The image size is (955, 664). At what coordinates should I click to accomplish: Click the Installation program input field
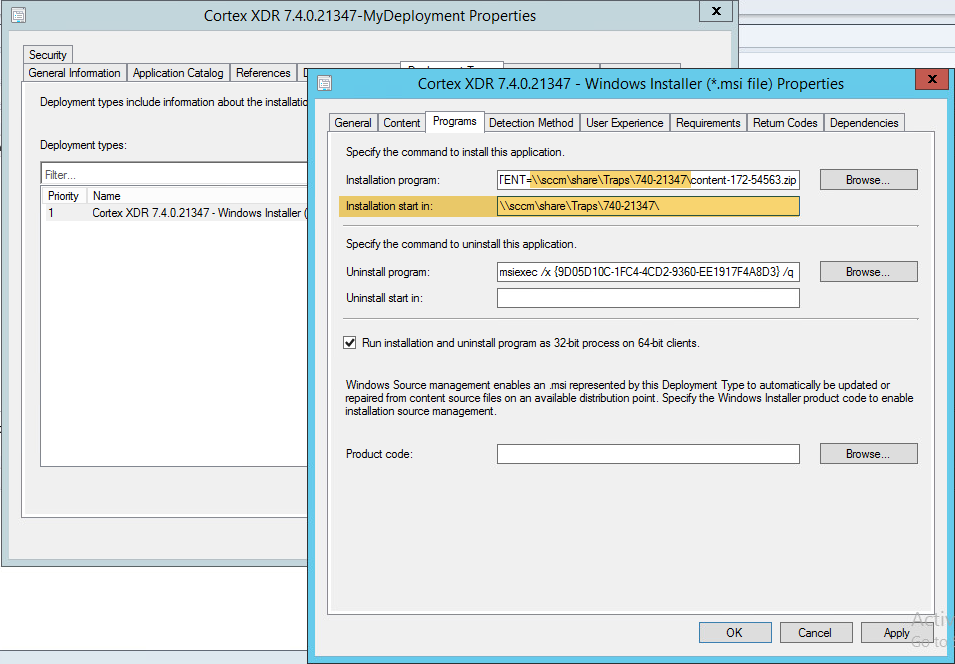click(x=648, y=180)
